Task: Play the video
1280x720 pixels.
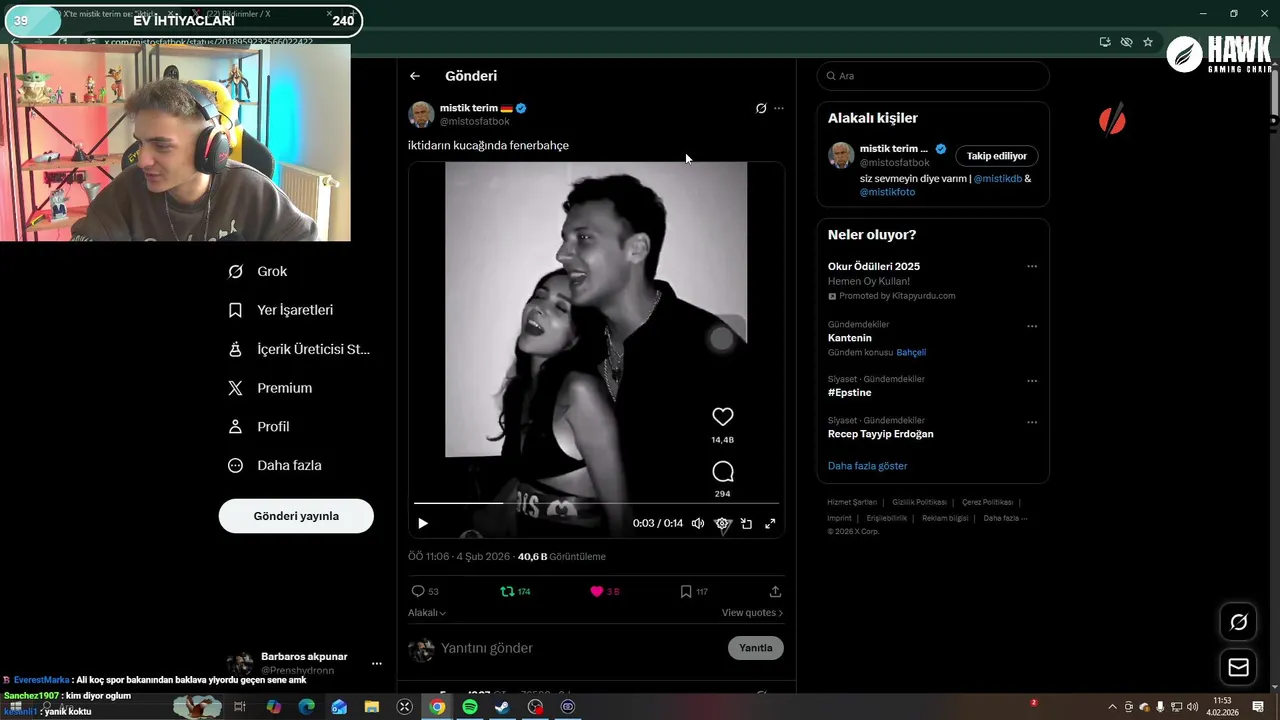Action: click(423, 523)
